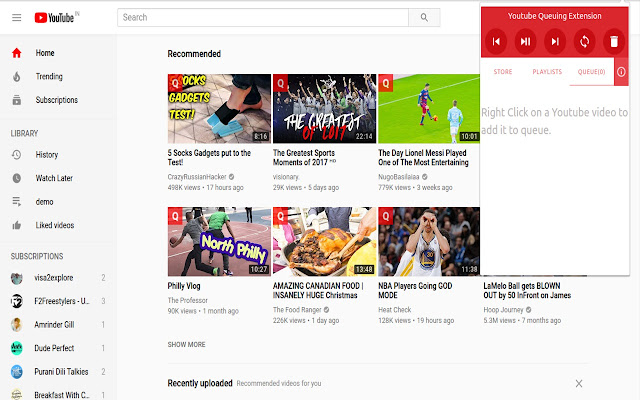Open NugoBasilaia channel link
Image resolution: width=640 pixels, height=400 pixels.
coord(399,177)
